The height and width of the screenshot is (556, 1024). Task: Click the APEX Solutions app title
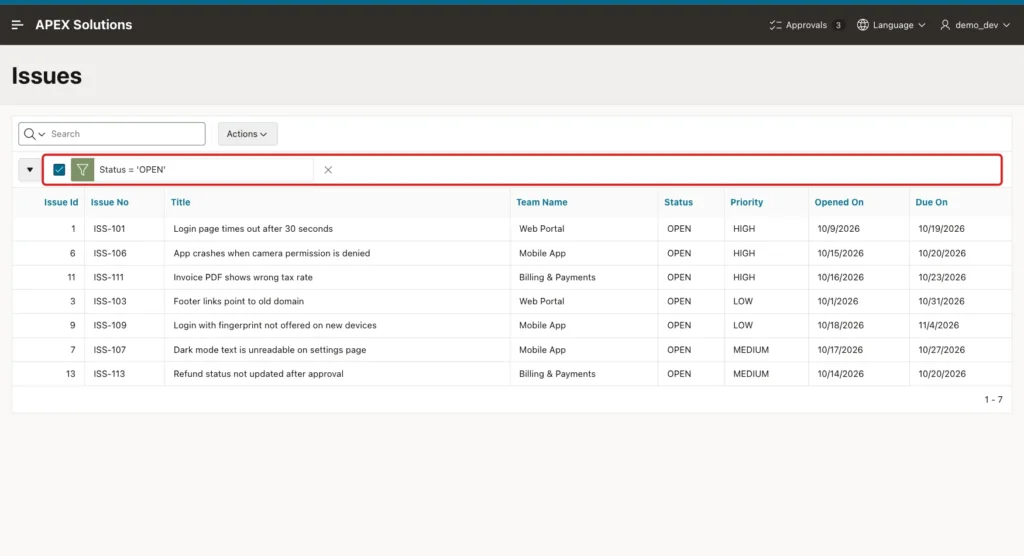(x=84, y=25)
